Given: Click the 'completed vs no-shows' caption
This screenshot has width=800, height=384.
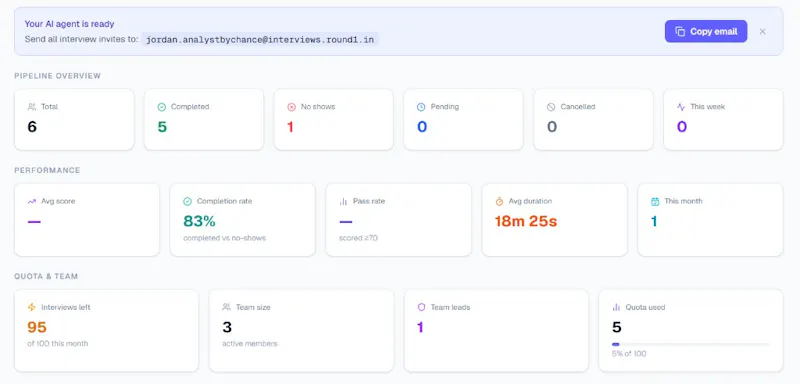Looking at the screenshot, I should (224, 238).
